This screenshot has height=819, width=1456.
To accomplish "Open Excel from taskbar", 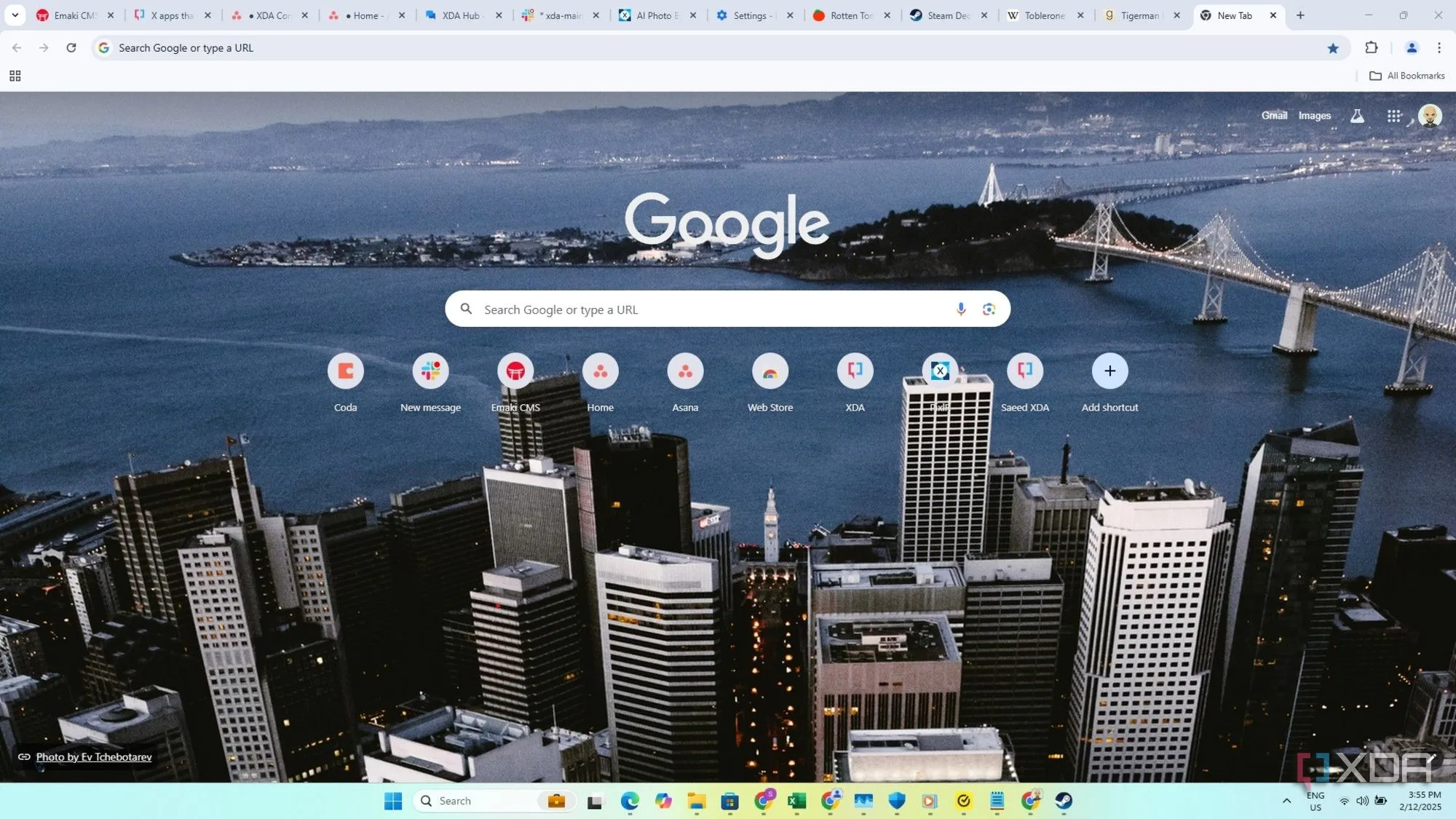I will [x=796, y=801].
